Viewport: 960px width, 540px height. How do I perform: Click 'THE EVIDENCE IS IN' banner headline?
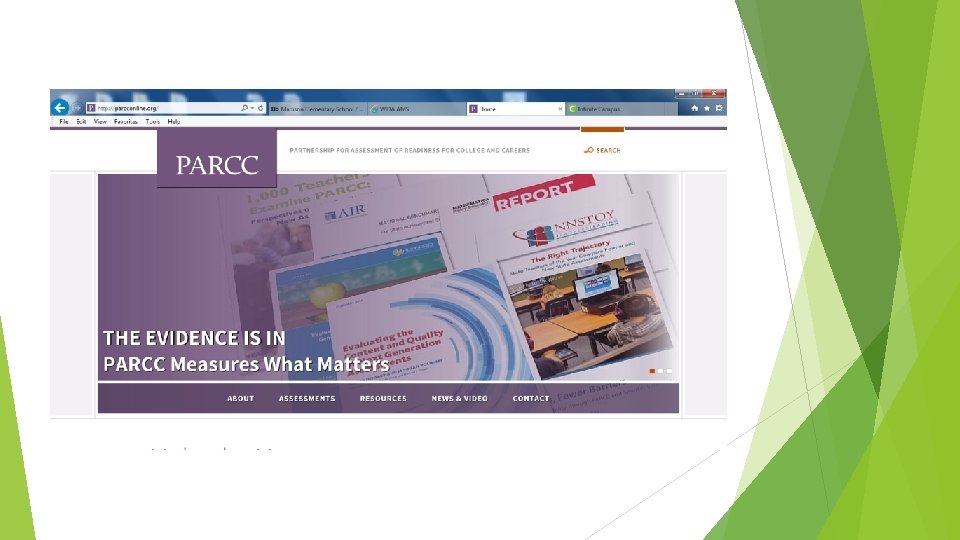tap(194, 338)
